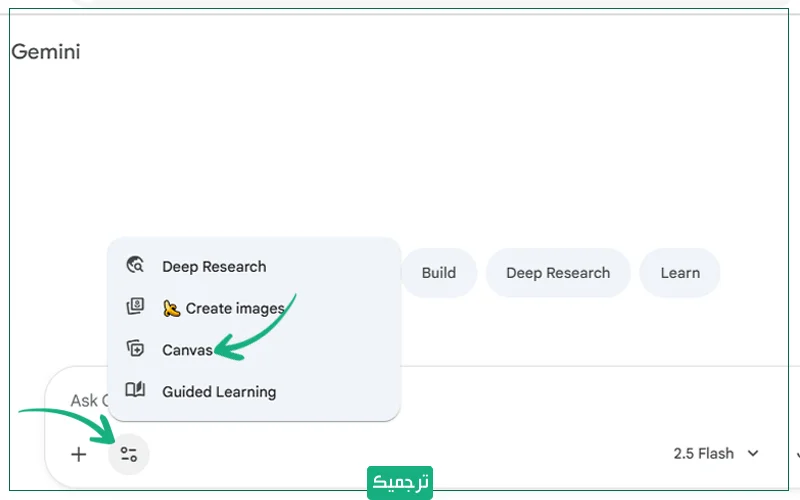Click the plus icon to add files
Viewport: 800px width, 500px height.
(x=79, y=454)
